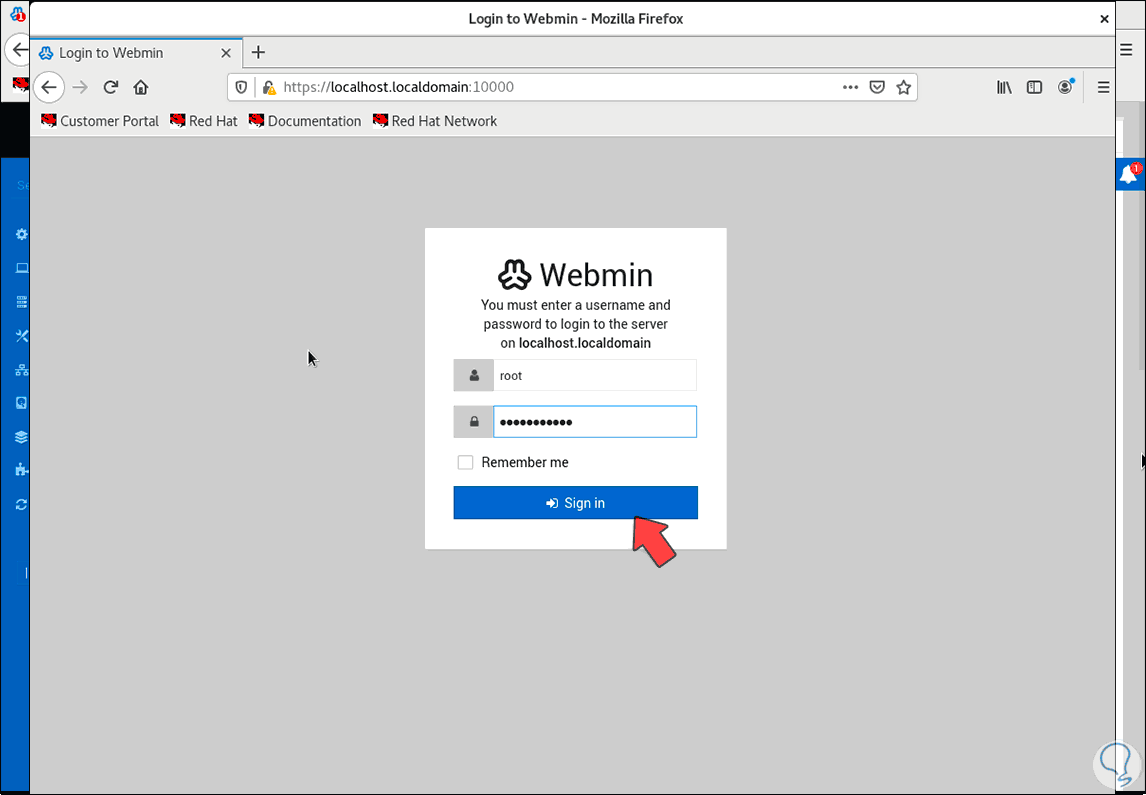Toggle the Firefox sidebar view
This screenshot has height=795, width=1146.
(x=1034, y=88)
